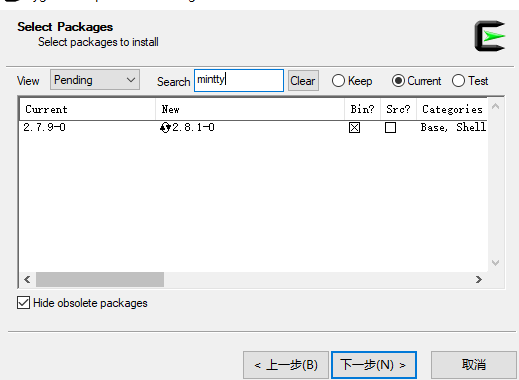Click the vertical scrollbar up arrow
Image resolution: width=519 pixels, height=380 pixels.
(496, 106)
